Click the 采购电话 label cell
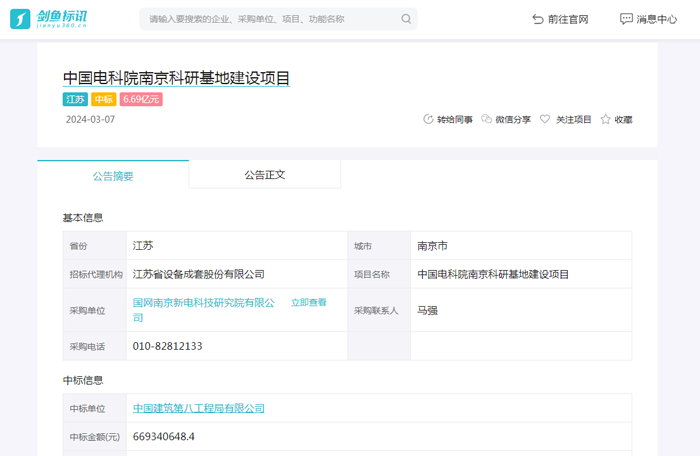The height and width of the screenshot is (456, 700). pyautogui.click(x=95, y=346)
